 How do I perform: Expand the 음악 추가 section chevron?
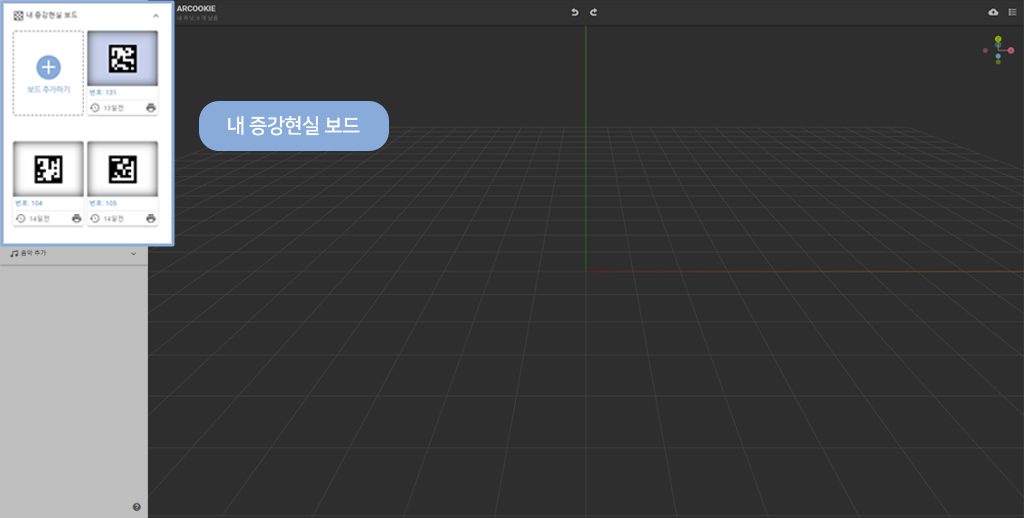133,253
